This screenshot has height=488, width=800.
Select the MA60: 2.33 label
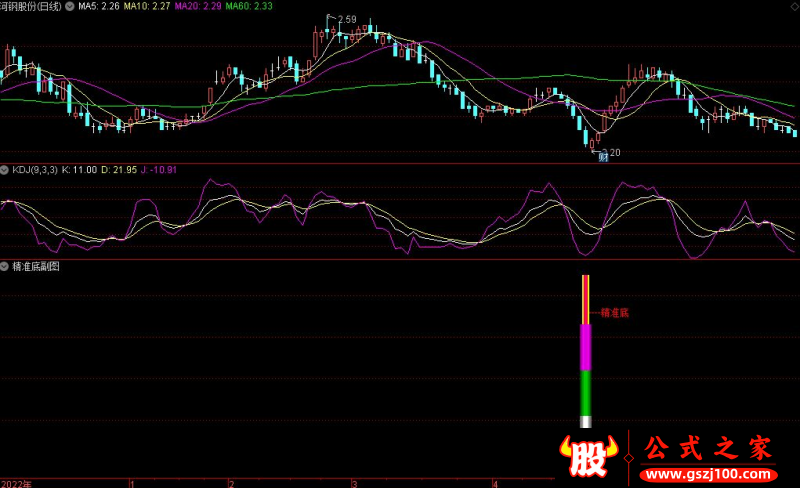point(249,6)
